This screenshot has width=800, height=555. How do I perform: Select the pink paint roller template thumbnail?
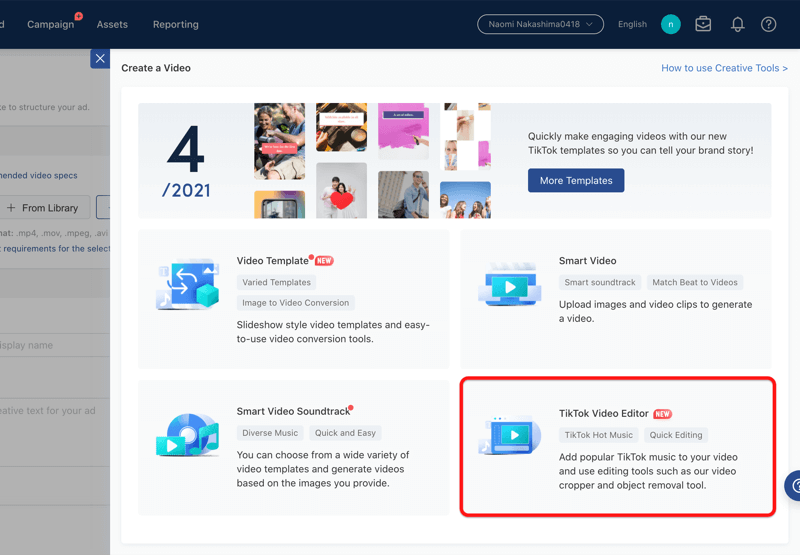click(403, 132)
